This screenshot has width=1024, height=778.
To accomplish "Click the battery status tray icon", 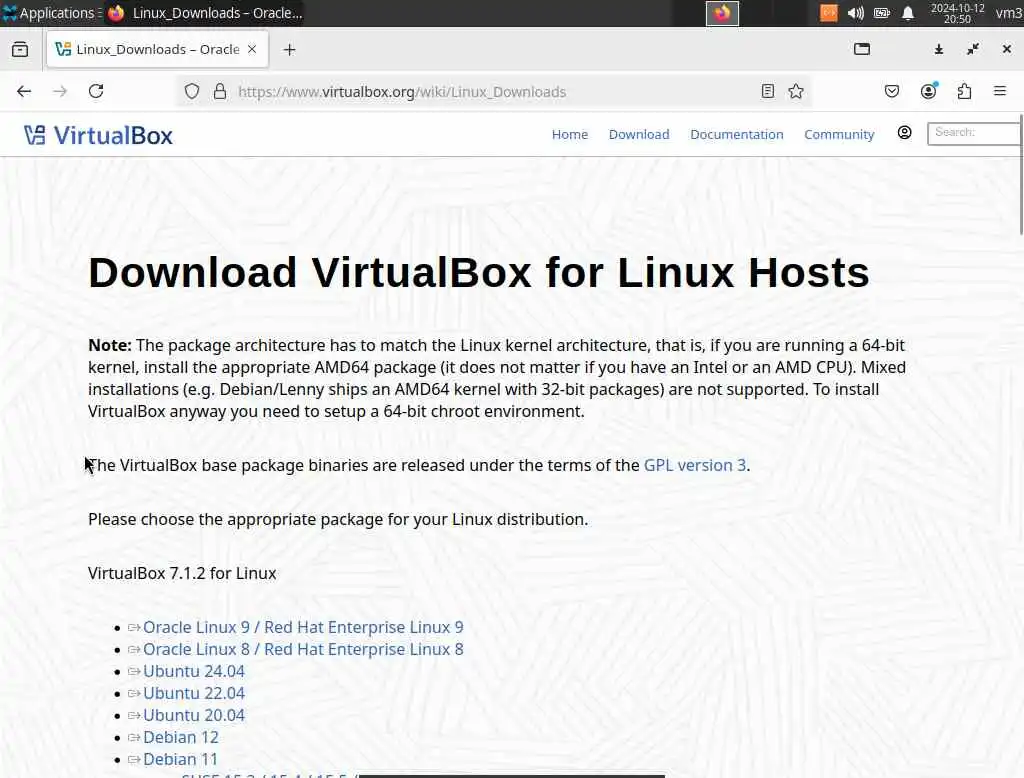I will (x=882, y=13).
